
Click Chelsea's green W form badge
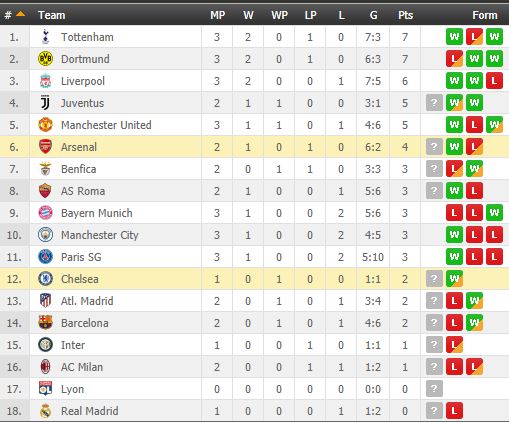454,279
